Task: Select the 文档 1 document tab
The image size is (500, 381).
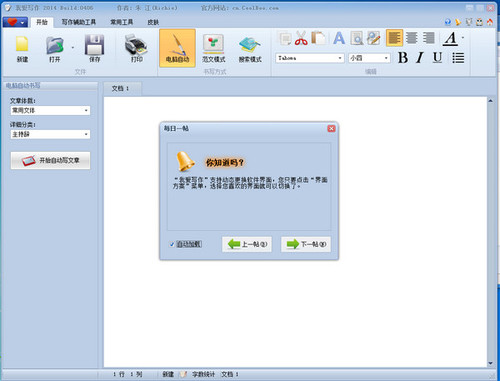Action: (x=122, y=89)
